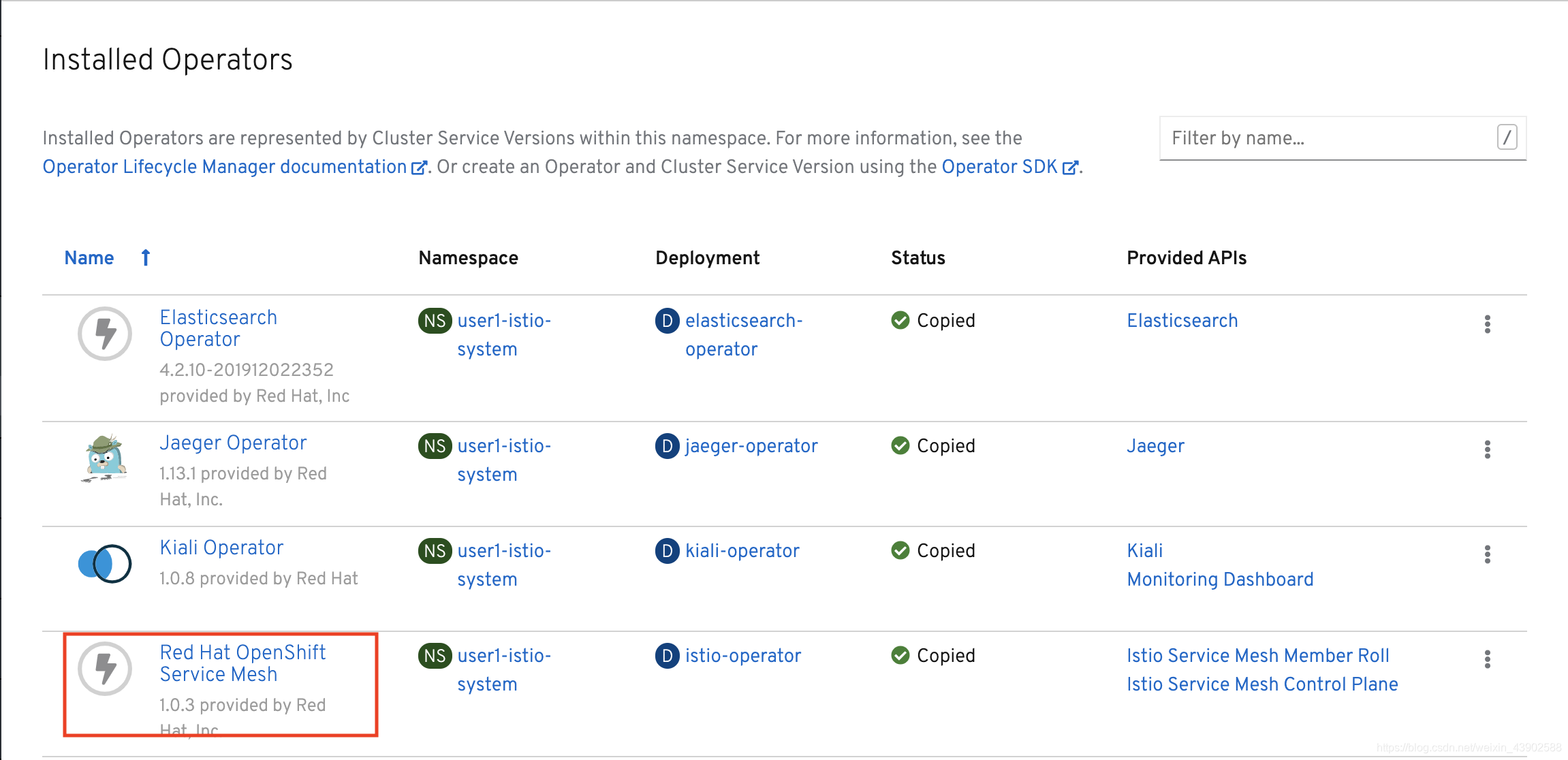The image size is (1568, 760).
Task: Open the Jaeger provided API link
Action: point(1155,446)
